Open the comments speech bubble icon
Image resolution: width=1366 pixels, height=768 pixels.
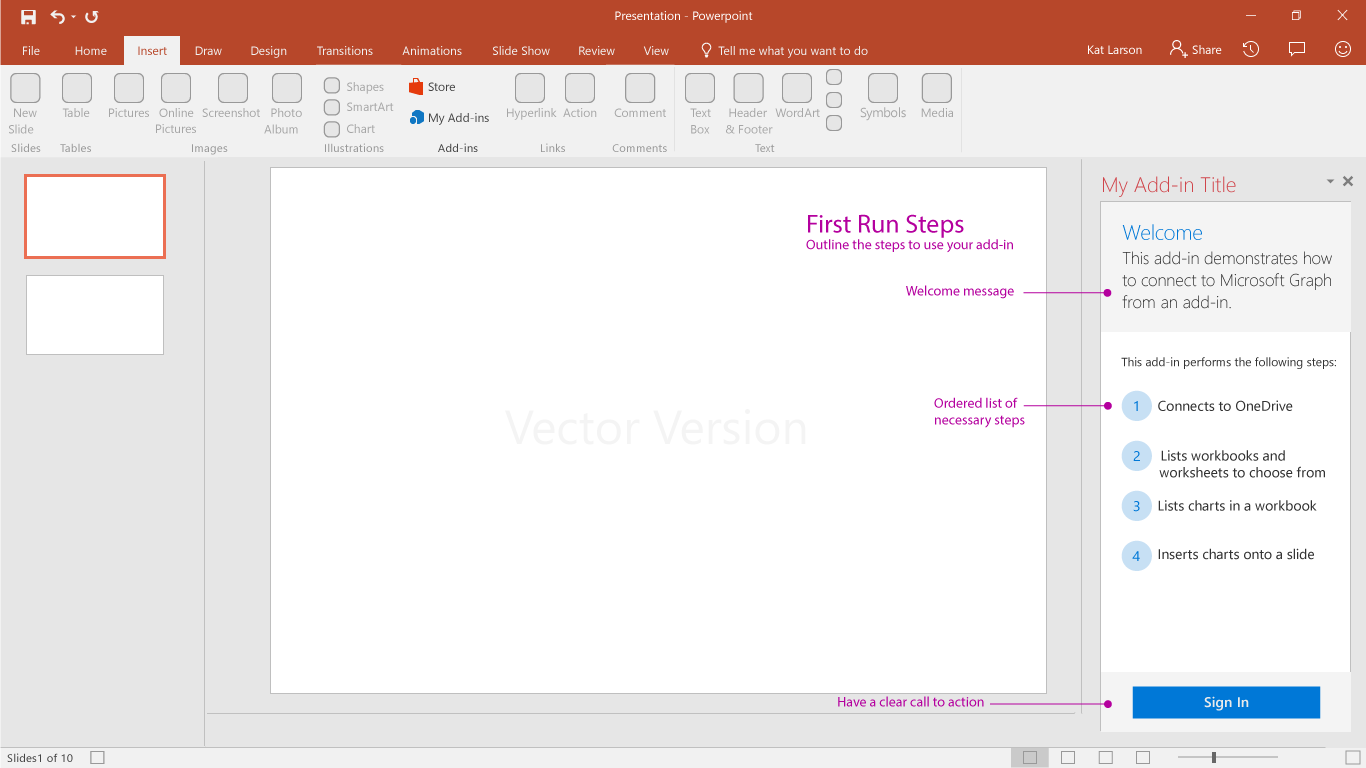click(x=1297, y=49)
